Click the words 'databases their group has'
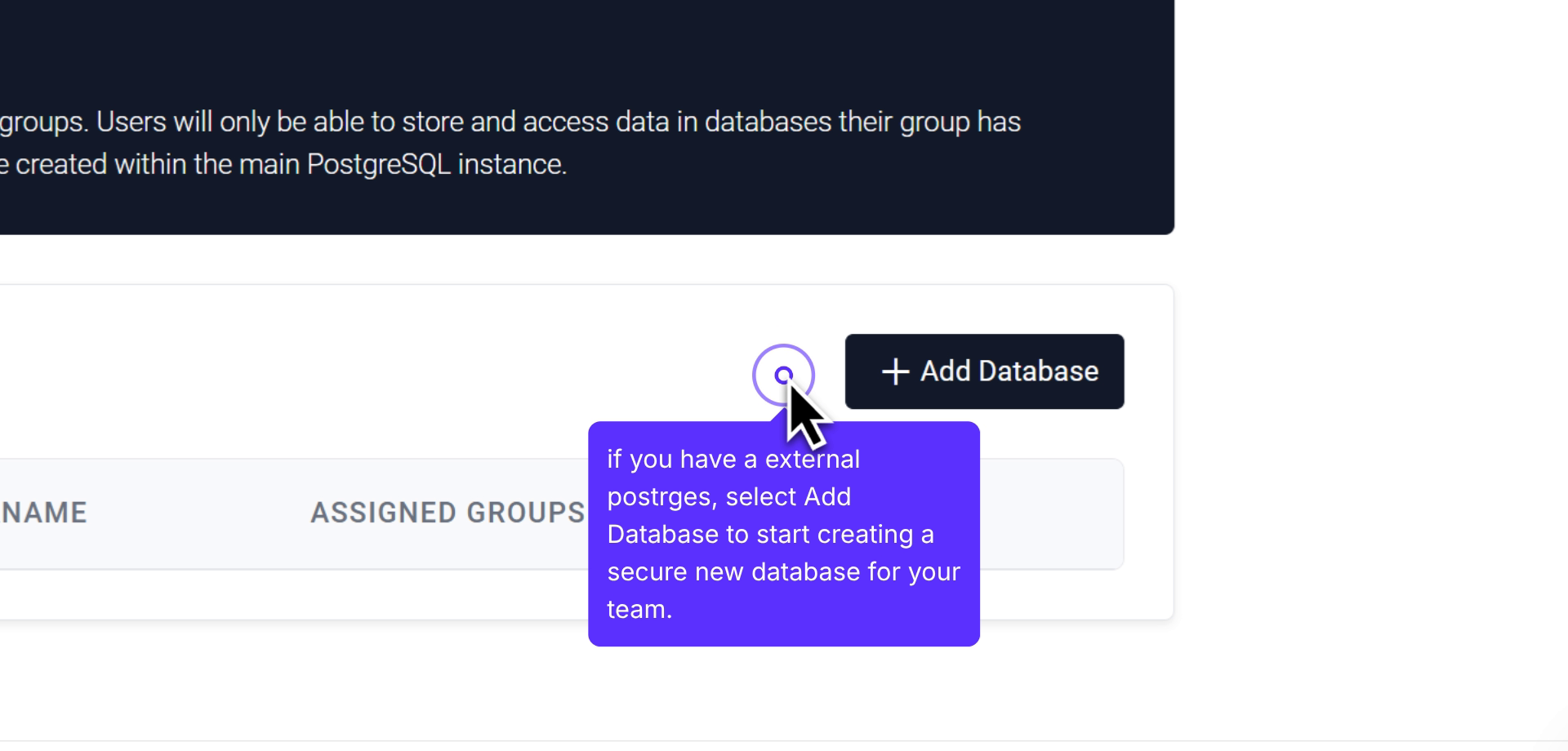 coord(862,122)
